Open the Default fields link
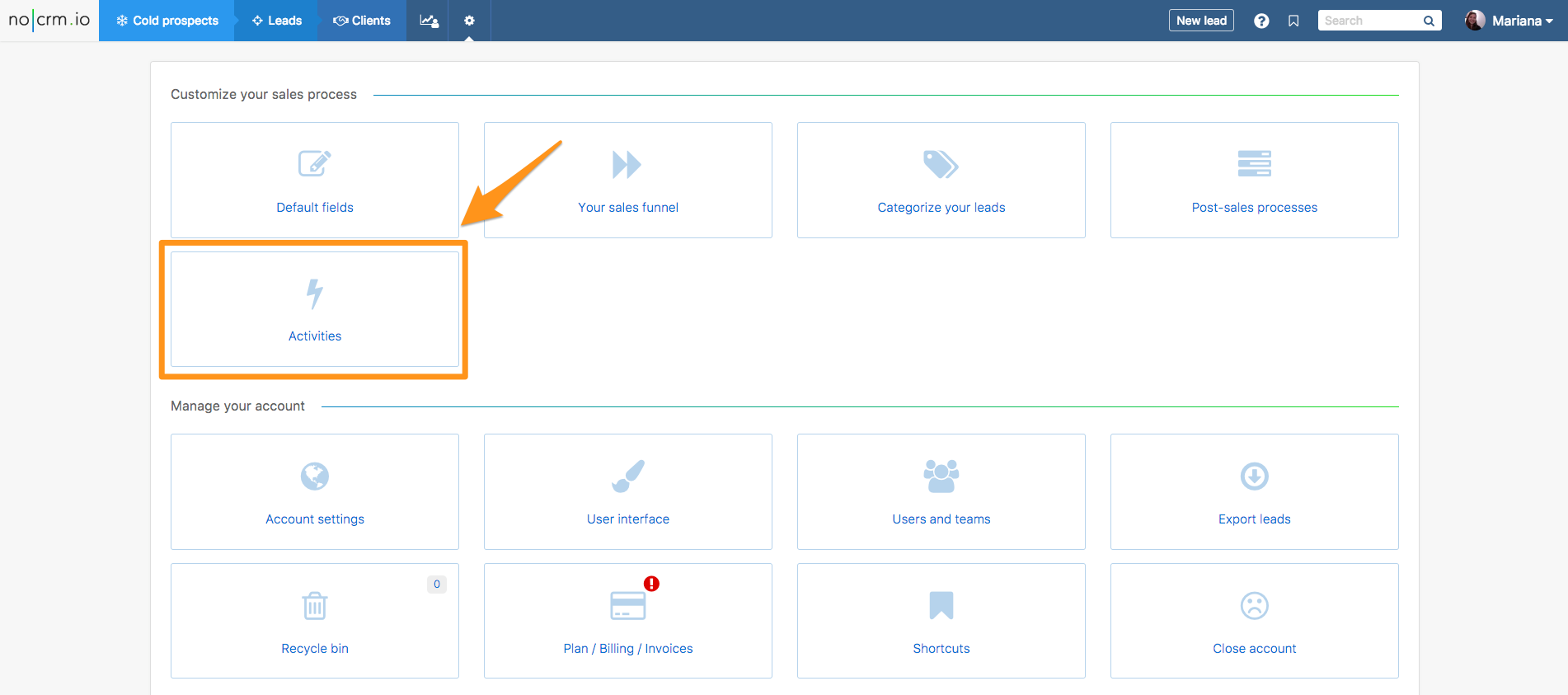 (315, 208)
